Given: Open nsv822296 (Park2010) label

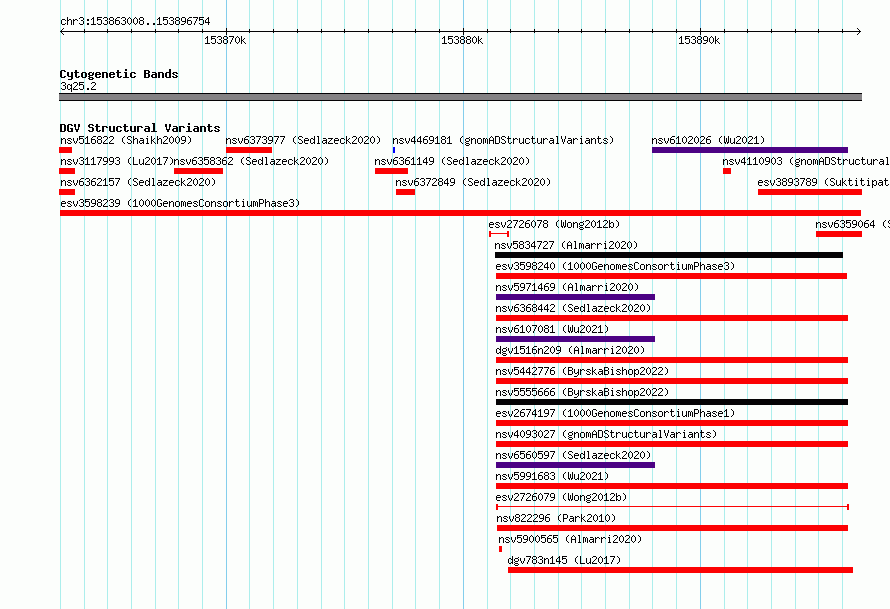Looking at the screenshot, I should point(556,518).
